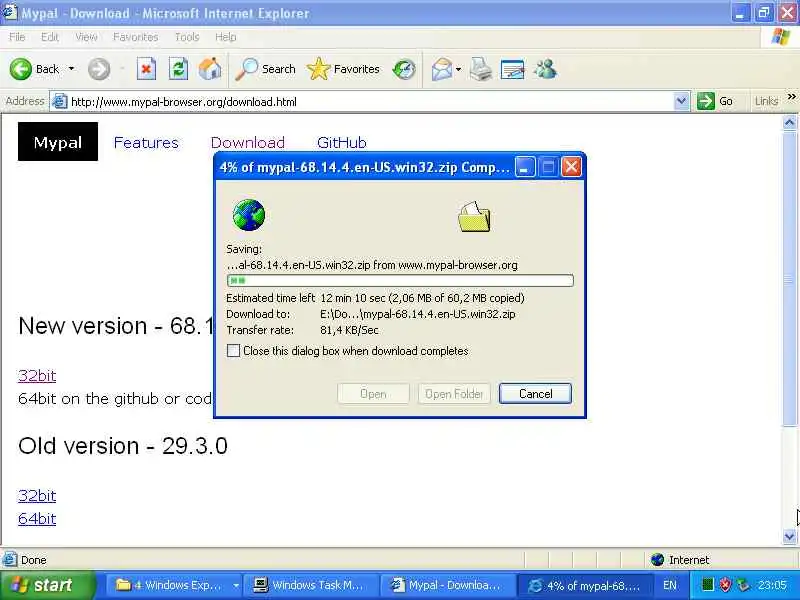Click the Old version 64bit link

click(37, 519)
